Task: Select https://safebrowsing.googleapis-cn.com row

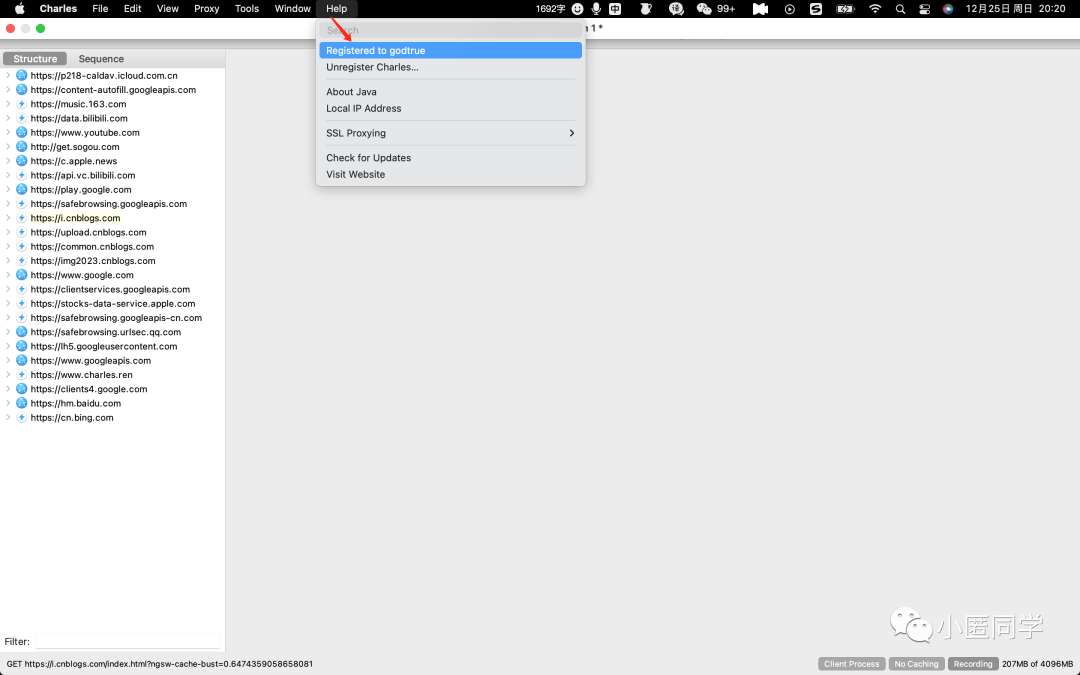Action: pos(116,318)
